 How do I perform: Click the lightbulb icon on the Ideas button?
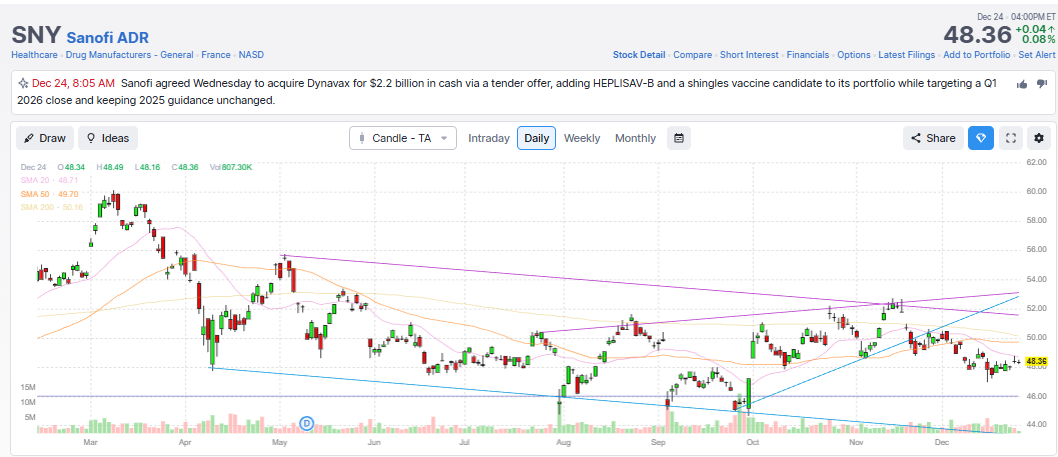90,138
